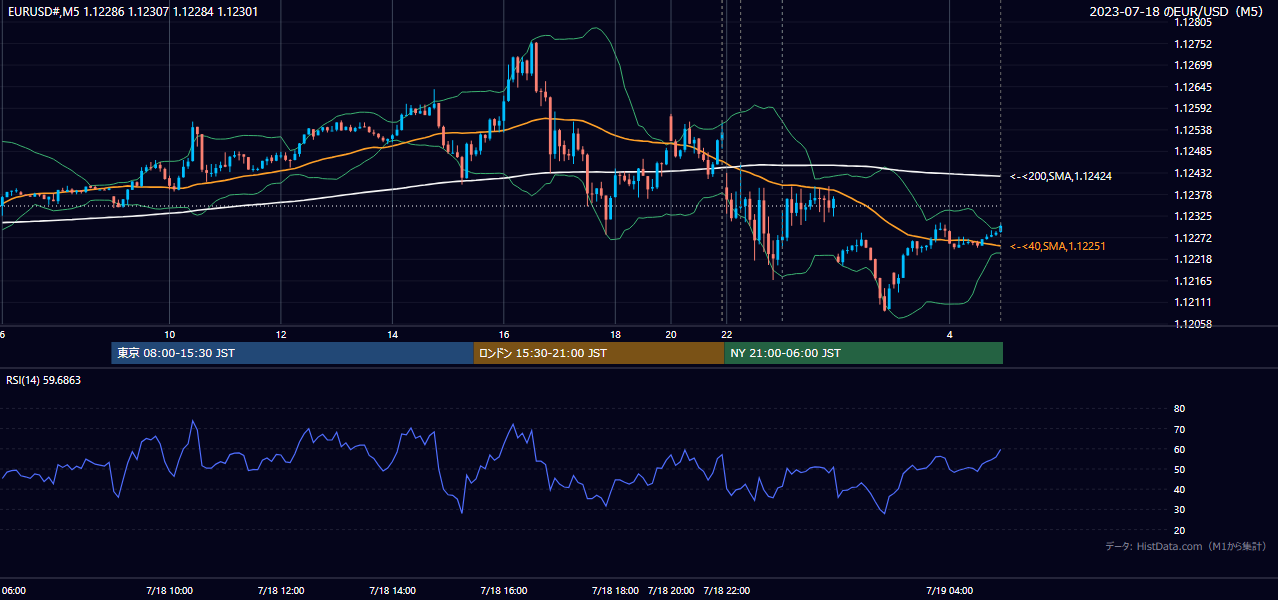Click RSI scale value 60
The width and height of the screenshot is (1278, 600).
[x=1179, y=449]
